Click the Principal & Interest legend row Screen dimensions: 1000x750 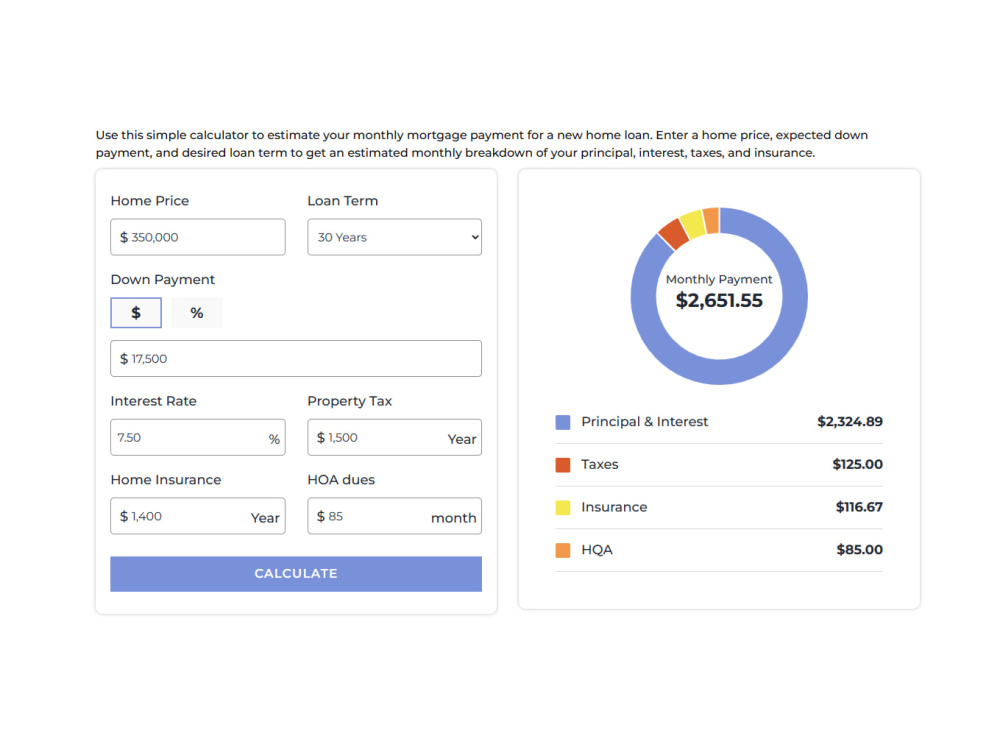tap(719, 422)
